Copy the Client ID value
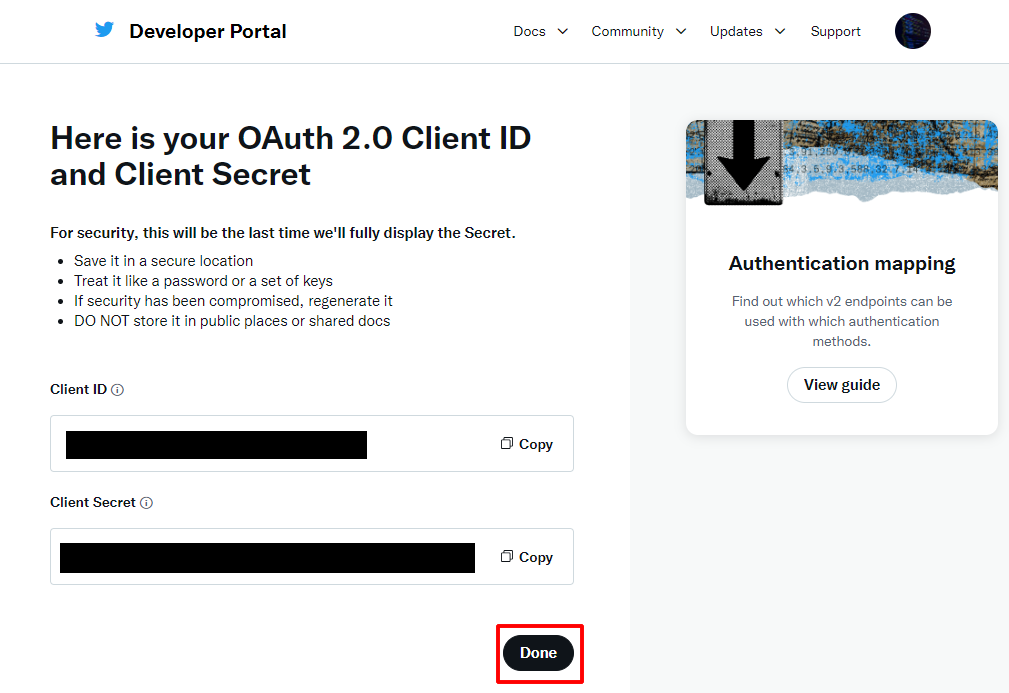 pos(526,444)
